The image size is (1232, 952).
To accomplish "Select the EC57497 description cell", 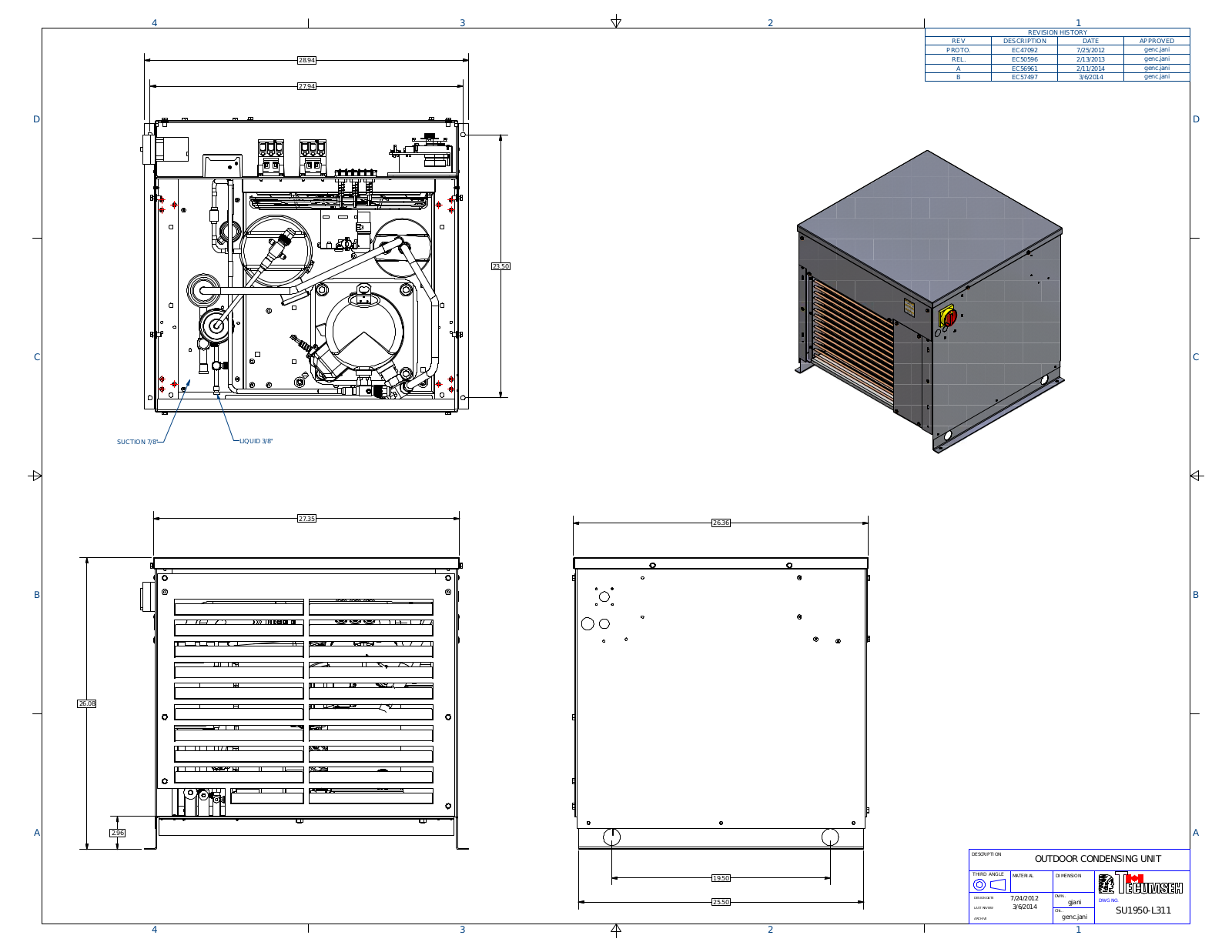I will tap(1024, 77).
